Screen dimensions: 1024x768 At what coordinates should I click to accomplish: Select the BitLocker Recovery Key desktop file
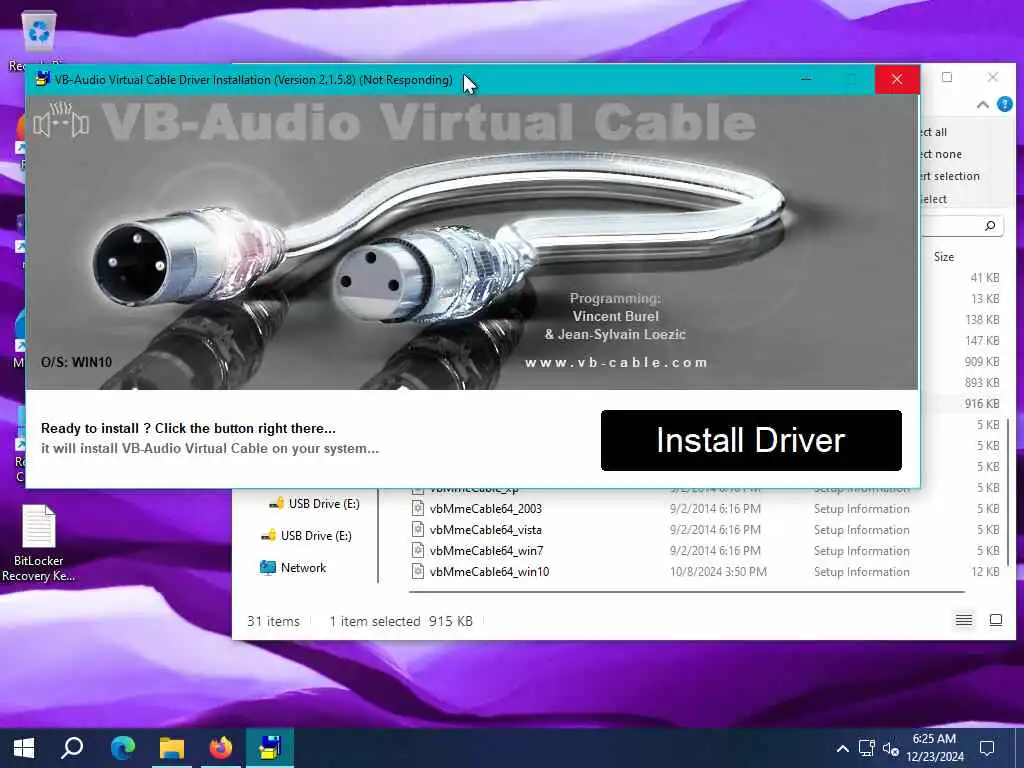(x=38, y=543)
